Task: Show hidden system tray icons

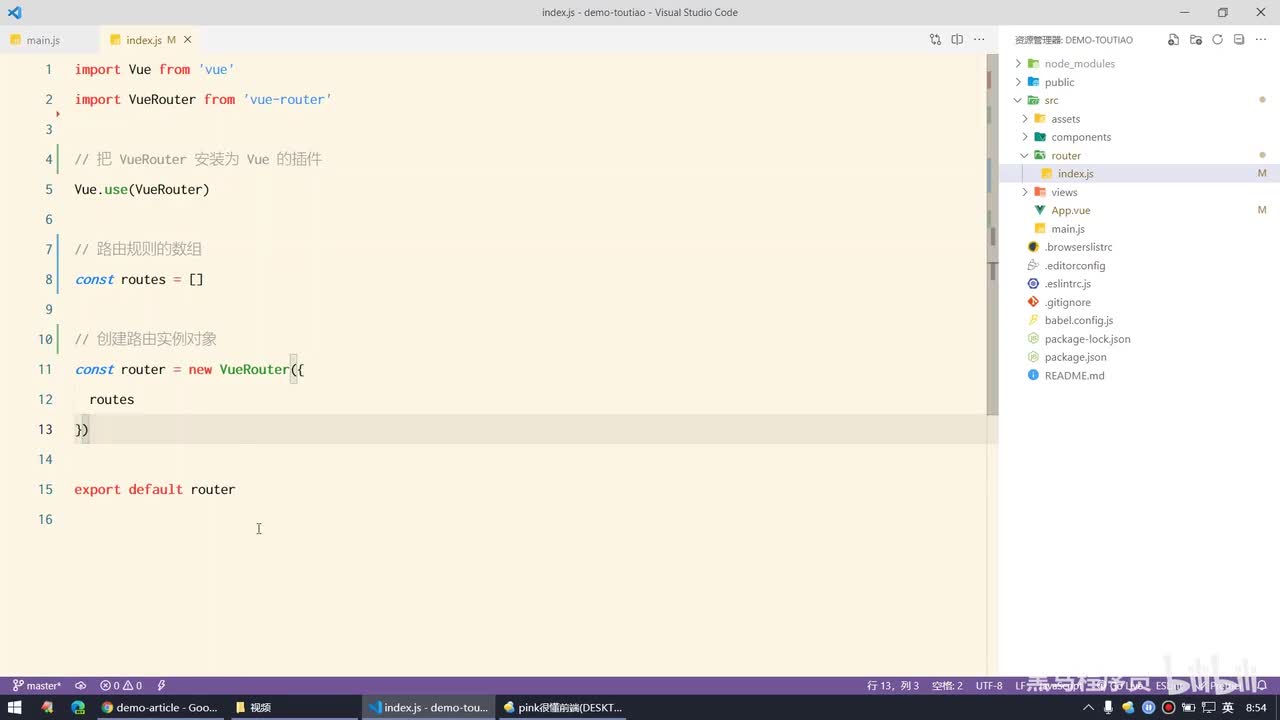Action: [1091, 707]
